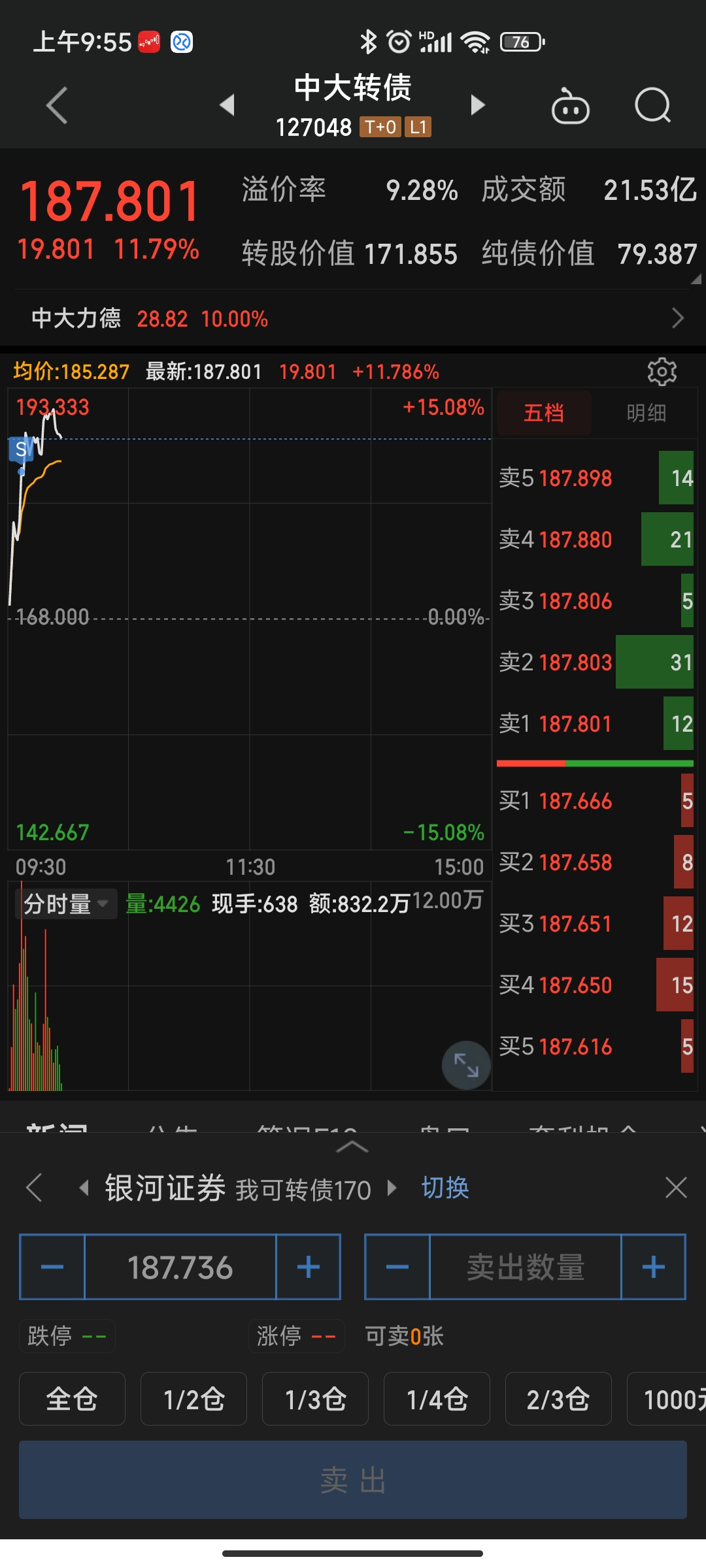Switch to the 明细 tab

coord(646,413)
